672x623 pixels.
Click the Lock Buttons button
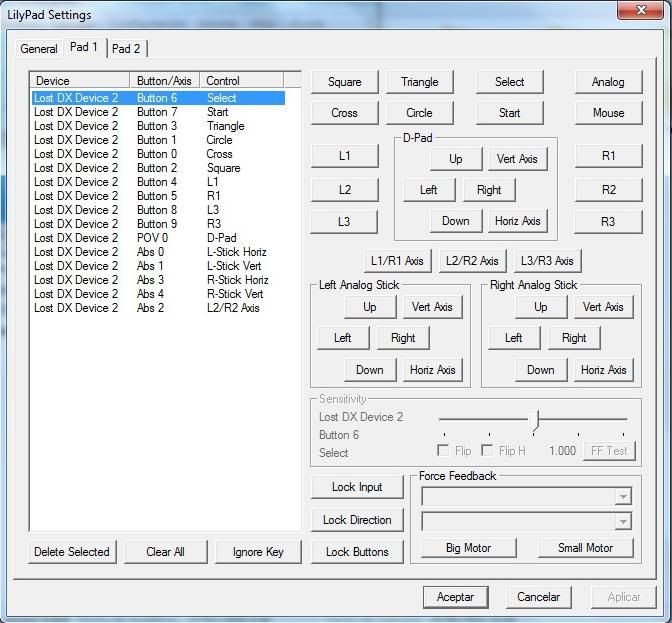pyautogui.click(x=357, y=552)
